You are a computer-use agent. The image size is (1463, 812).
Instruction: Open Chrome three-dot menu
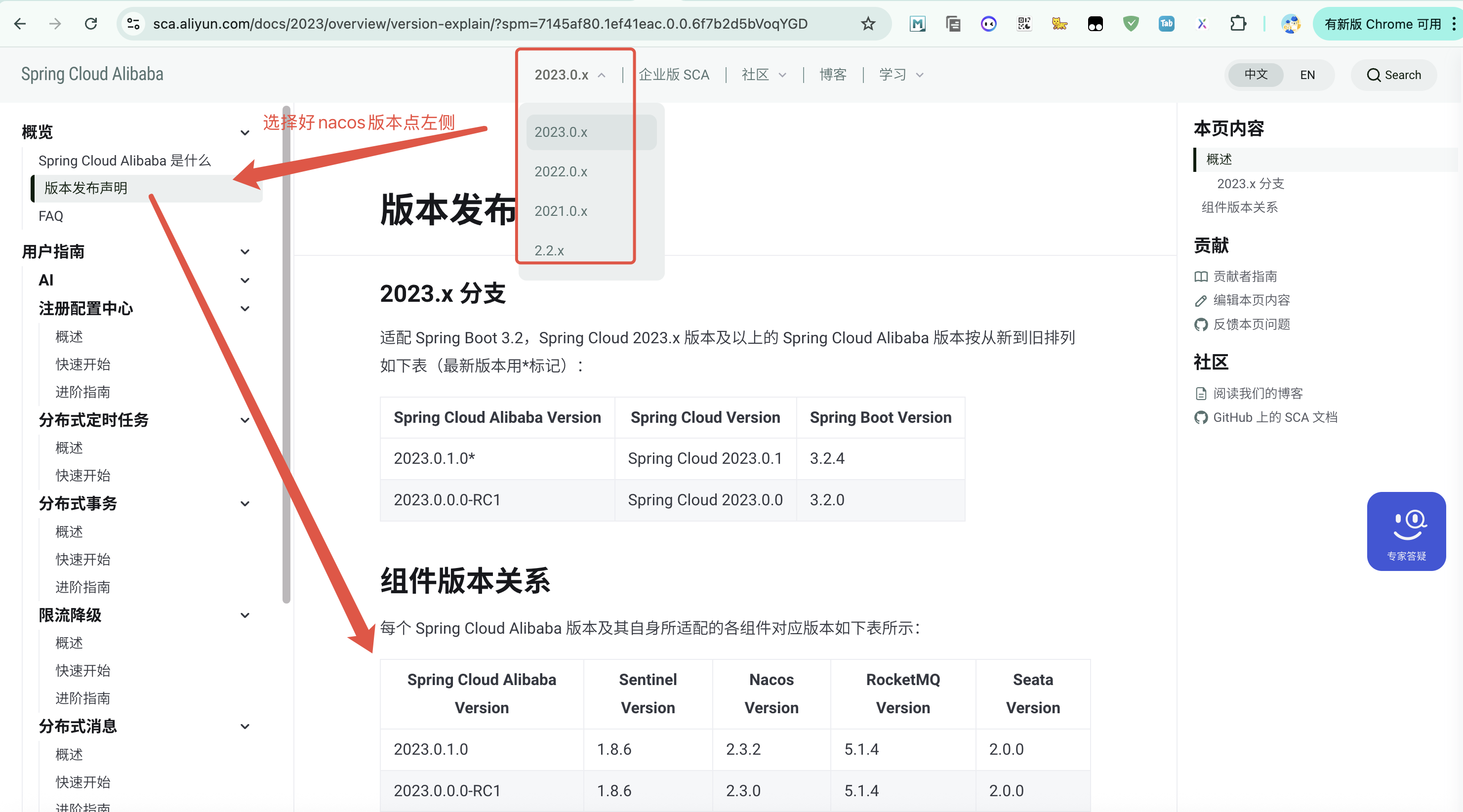pos(1453,24)
